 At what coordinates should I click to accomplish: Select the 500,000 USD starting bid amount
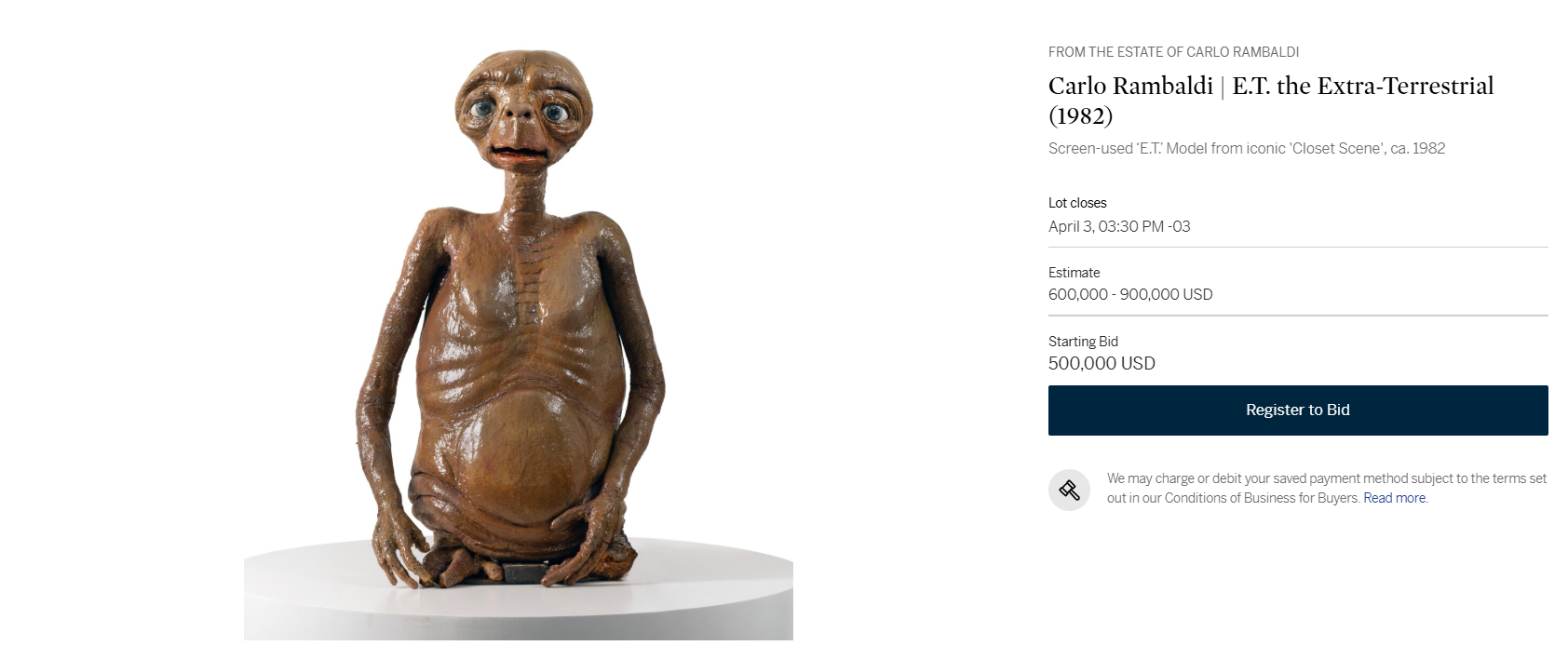click(x=1102, y=363)
